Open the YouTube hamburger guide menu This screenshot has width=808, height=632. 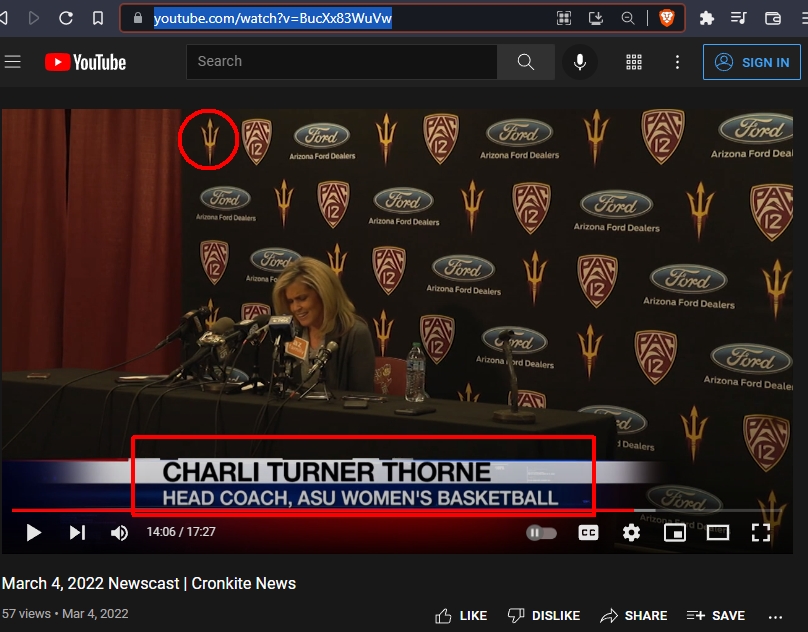[13, 62]
